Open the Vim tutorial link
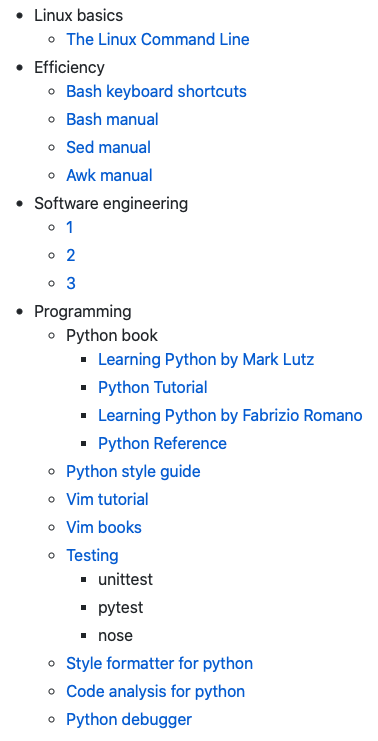The width and height of the screenshot is (378, 741). [107, 500]
